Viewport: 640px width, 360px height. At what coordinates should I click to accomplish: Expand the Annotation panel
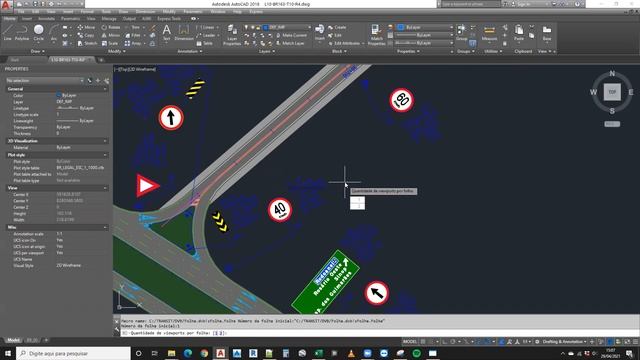tap(190, 51)
